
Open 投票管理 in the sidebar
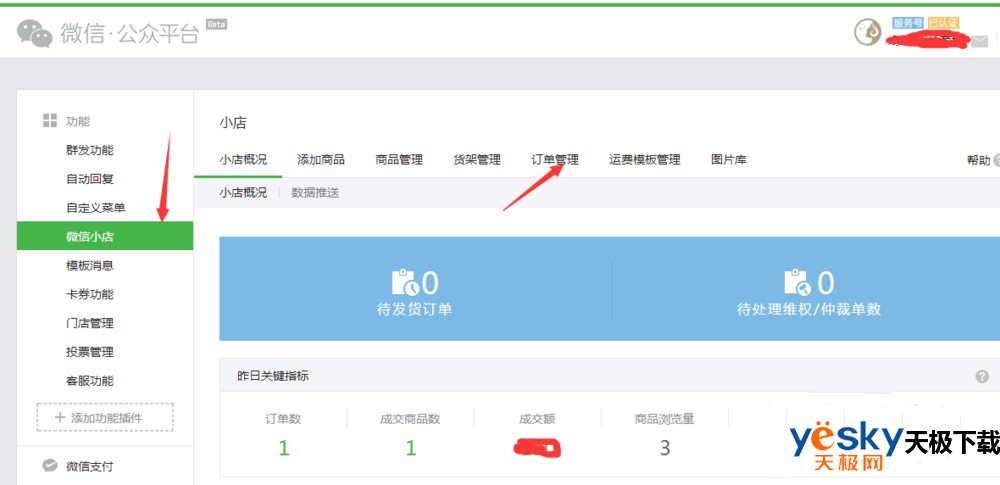click(x=90, y=352)
